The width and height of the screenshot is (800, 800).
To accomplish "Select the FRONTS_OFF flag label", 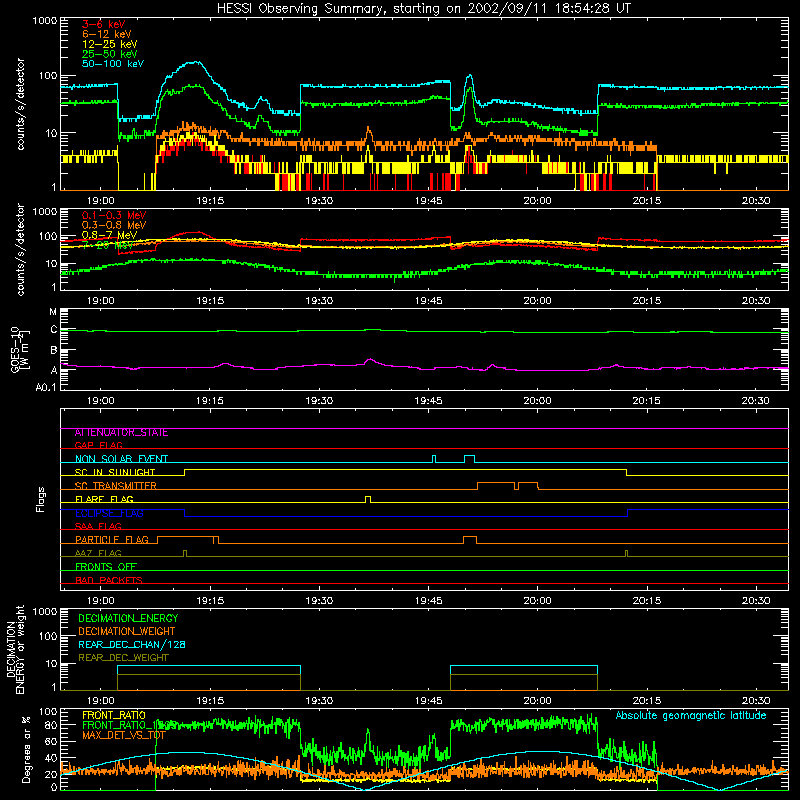I will [x=106, y=567].
